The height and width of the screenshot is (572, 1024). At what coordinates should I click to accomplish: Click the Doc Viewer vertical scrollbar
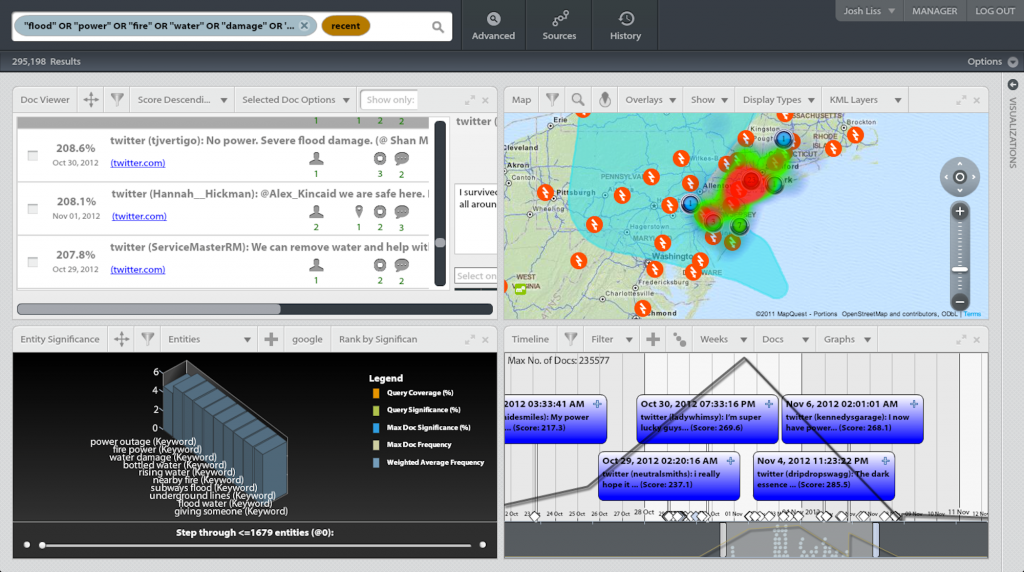pyautogui.click(x=440, y=202)
